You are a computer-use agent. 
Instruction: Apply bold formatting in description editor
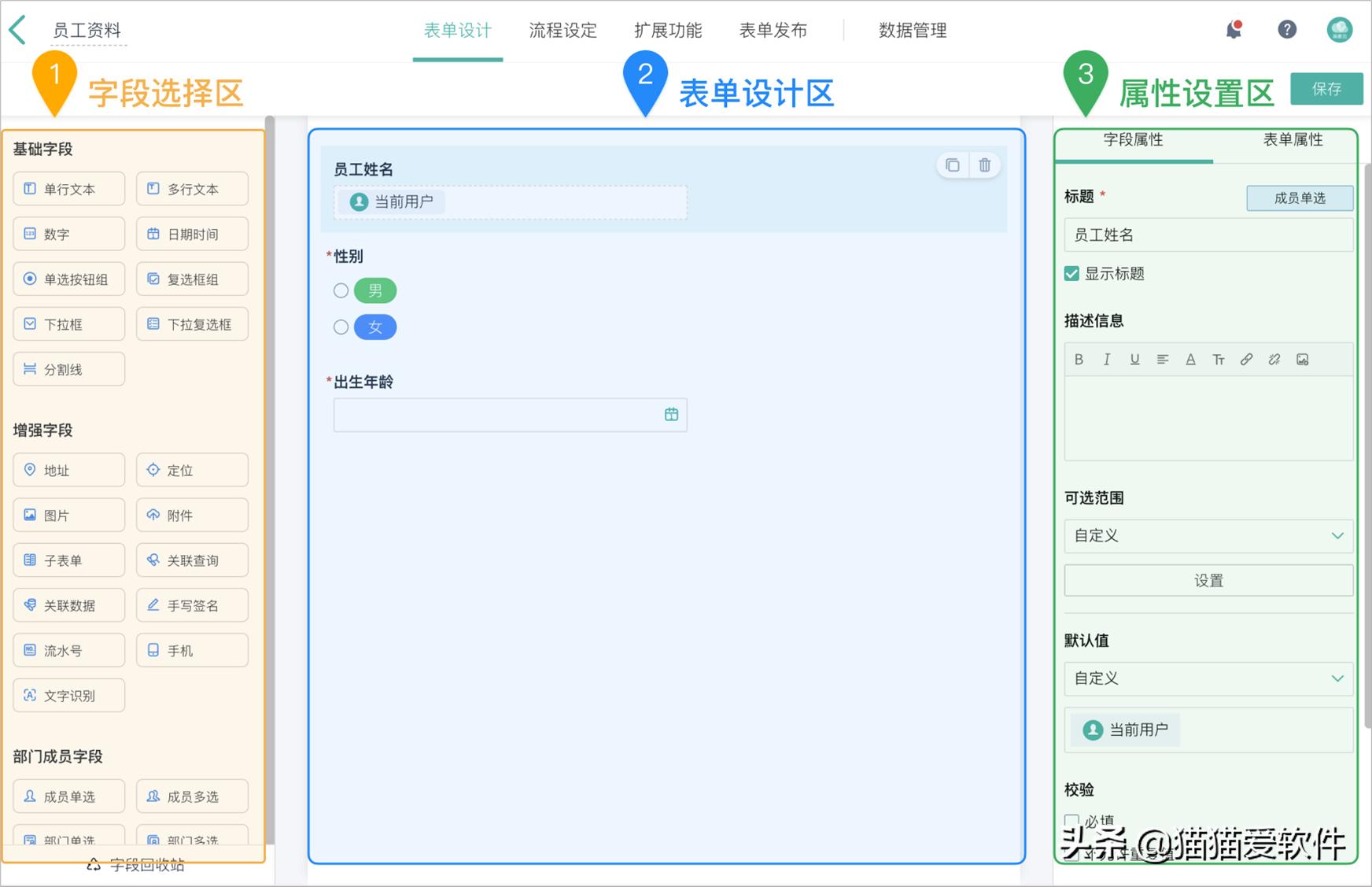(1079, 359)
